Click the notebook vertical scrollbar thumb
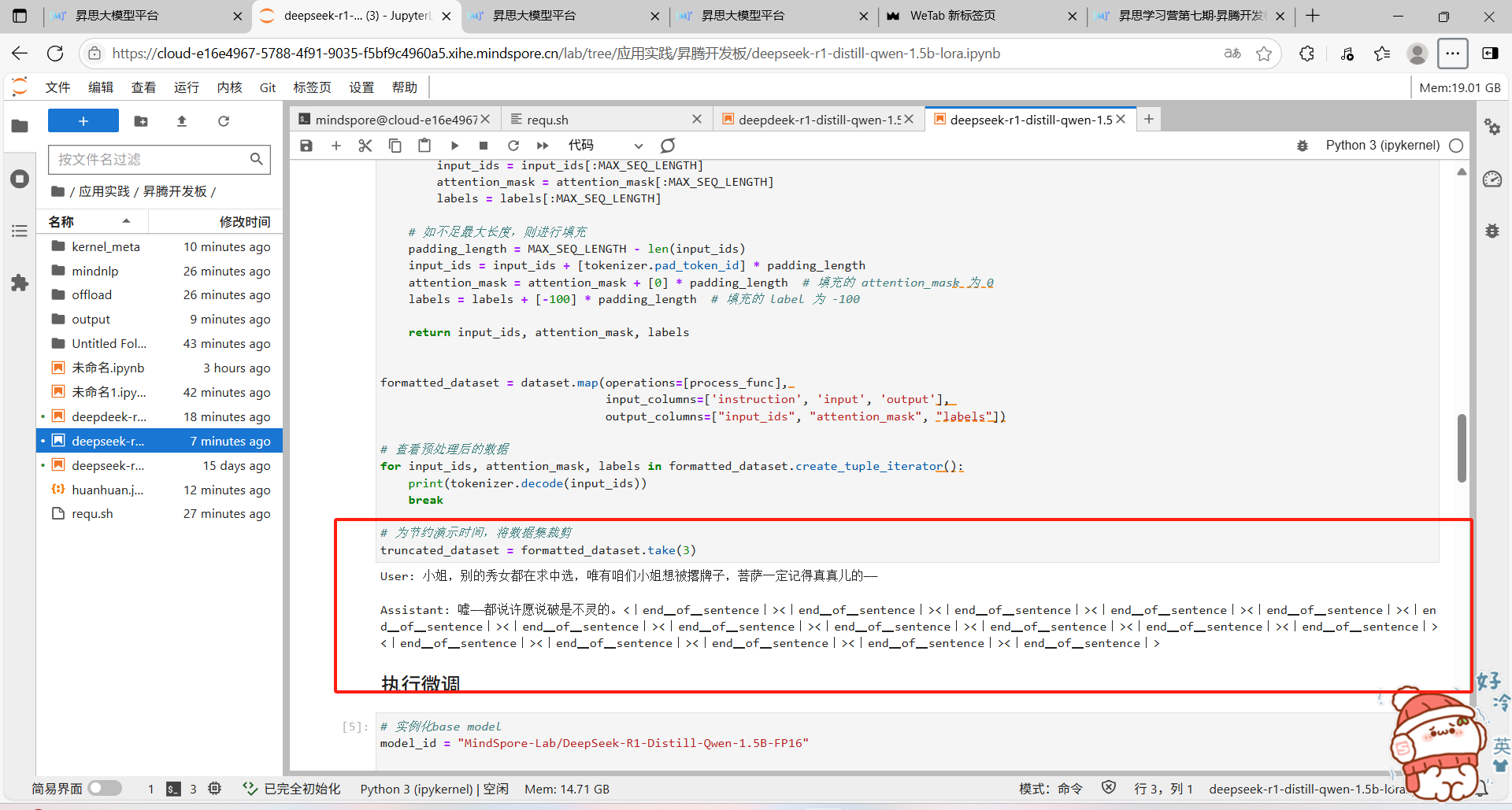This screenshot has height=810, width=1512. tap(1462, 447)
